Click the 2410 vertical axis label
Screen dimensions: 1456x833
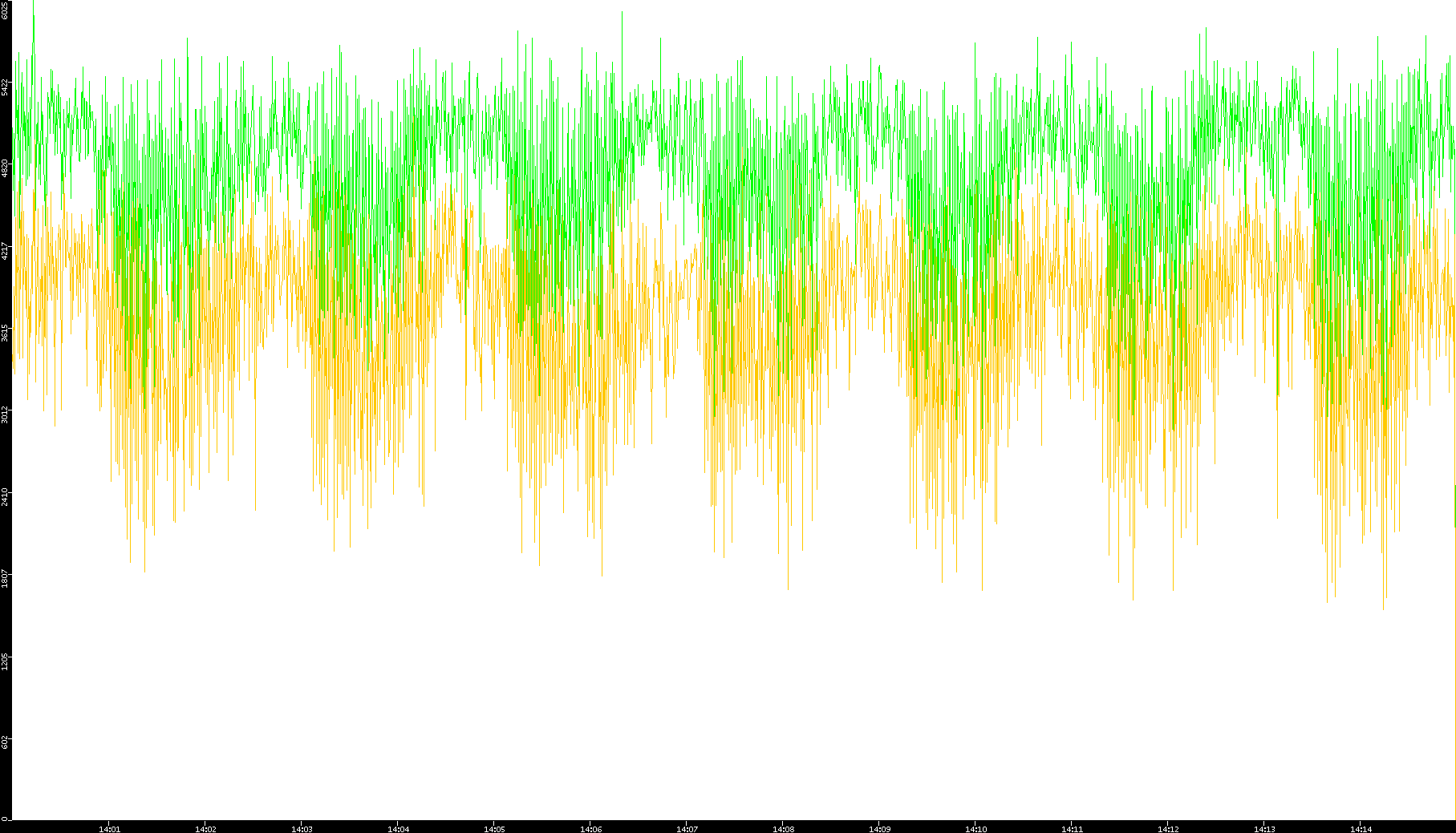[x=6, y=496]
